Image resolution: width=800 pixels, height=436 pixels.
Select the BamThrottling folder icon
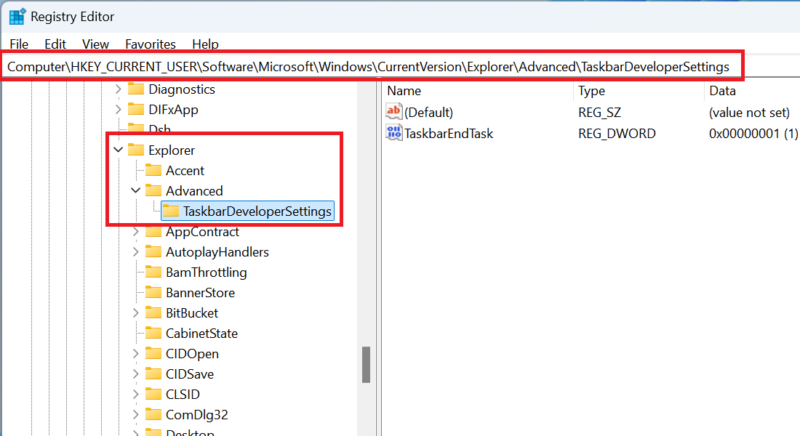pos(153,272)
